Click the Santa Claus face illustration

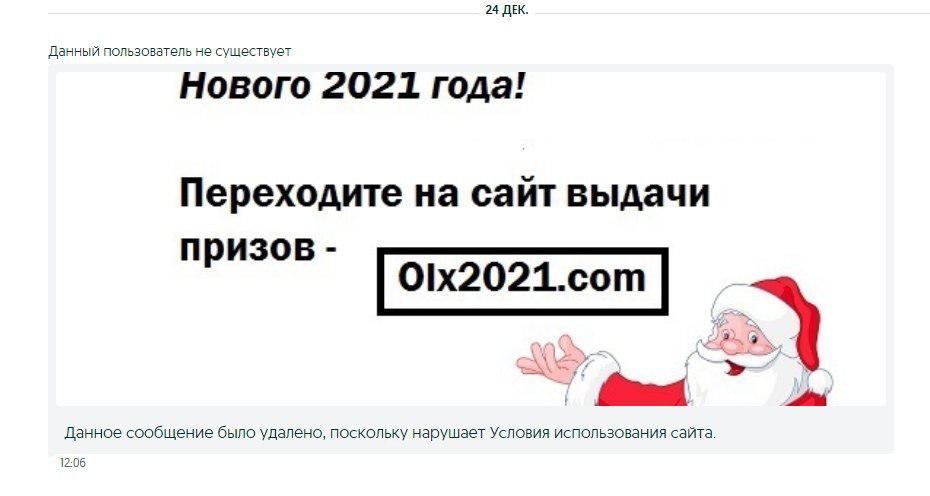(737, 341)
